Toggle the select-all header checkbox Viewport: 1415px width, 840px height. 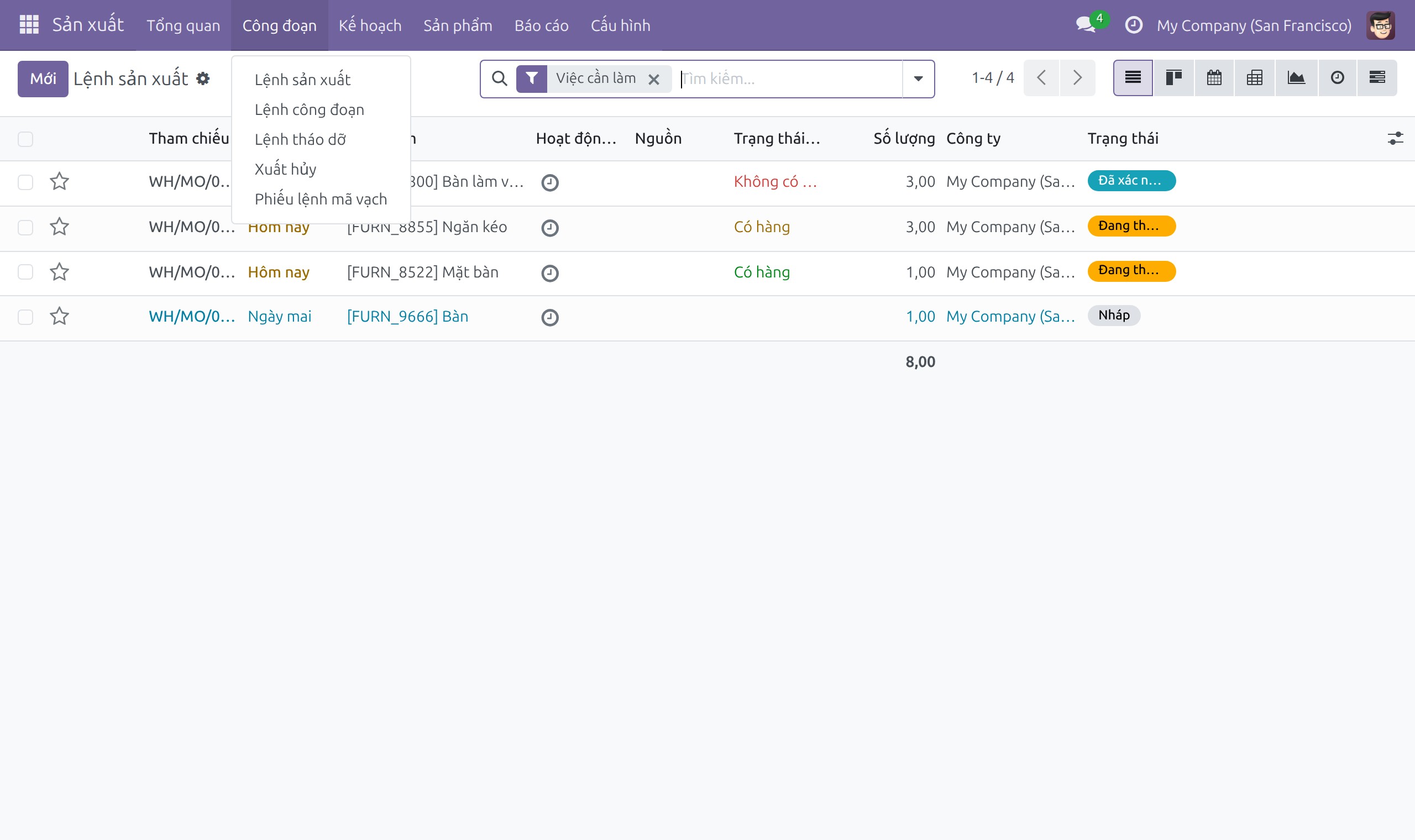coord(25,139)
